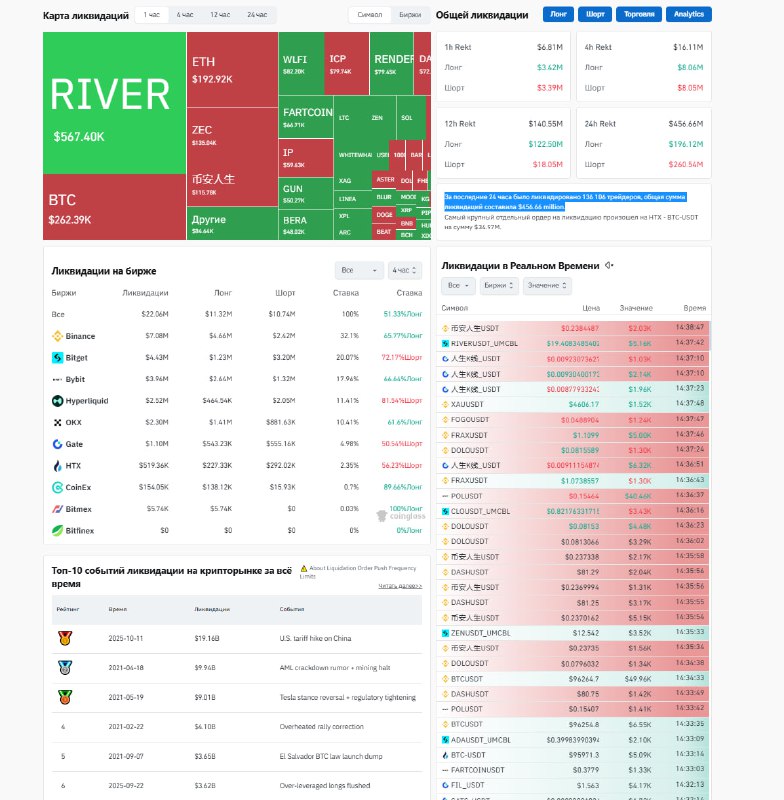Image resolution: width=784 pixels, height=800 pixels.
Task: Click the OKX exchange logo icon
Action: pos(57,422)
